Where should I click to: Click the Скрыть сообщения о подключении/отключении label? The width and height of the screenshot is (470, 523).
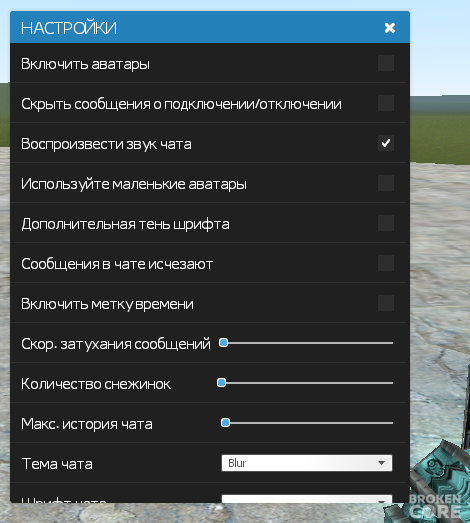[181, 104]
